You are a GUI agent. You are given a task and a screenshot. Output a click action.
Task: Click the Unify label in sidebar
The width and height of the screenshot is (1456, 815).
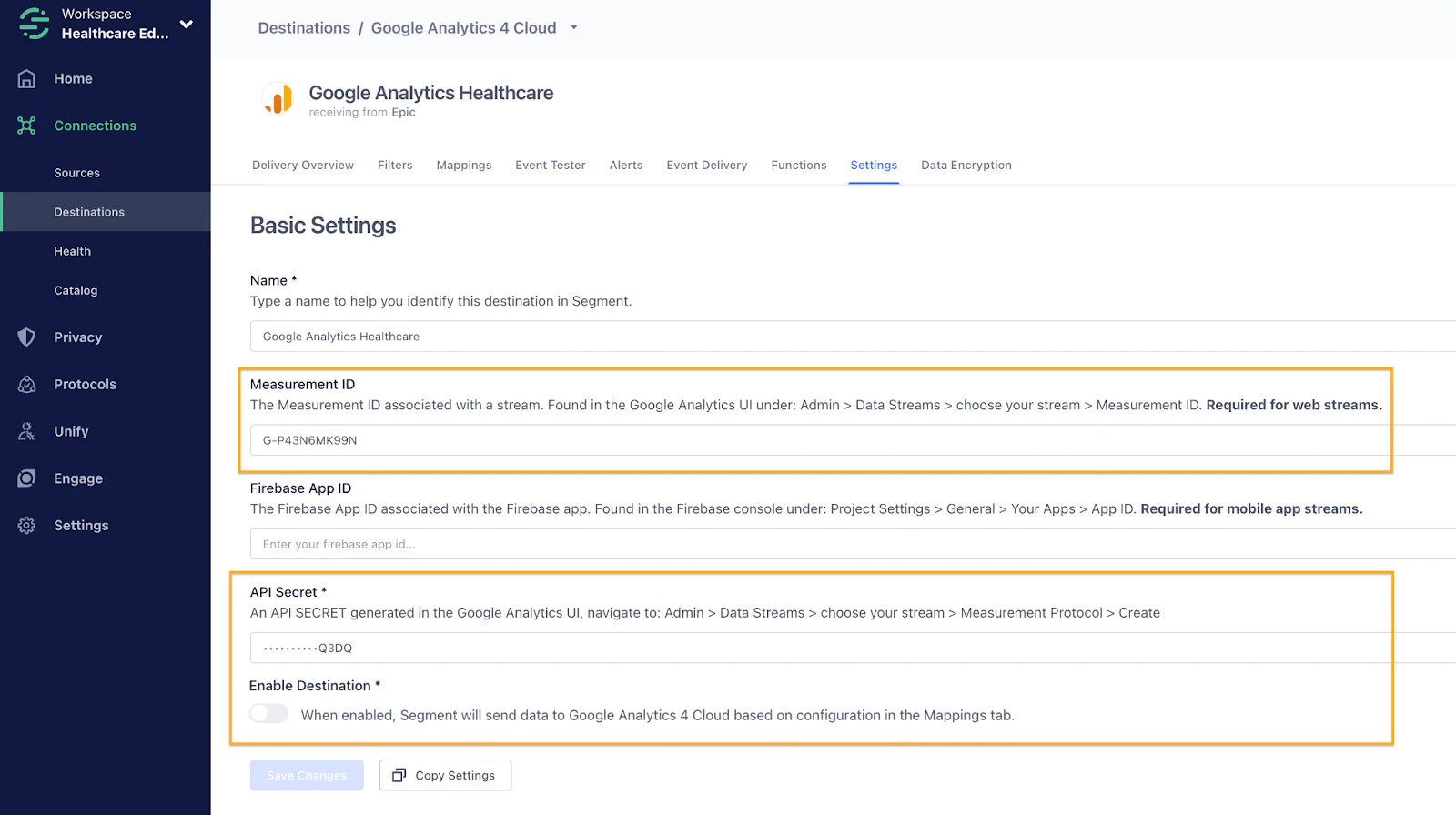tap(71, 431)
